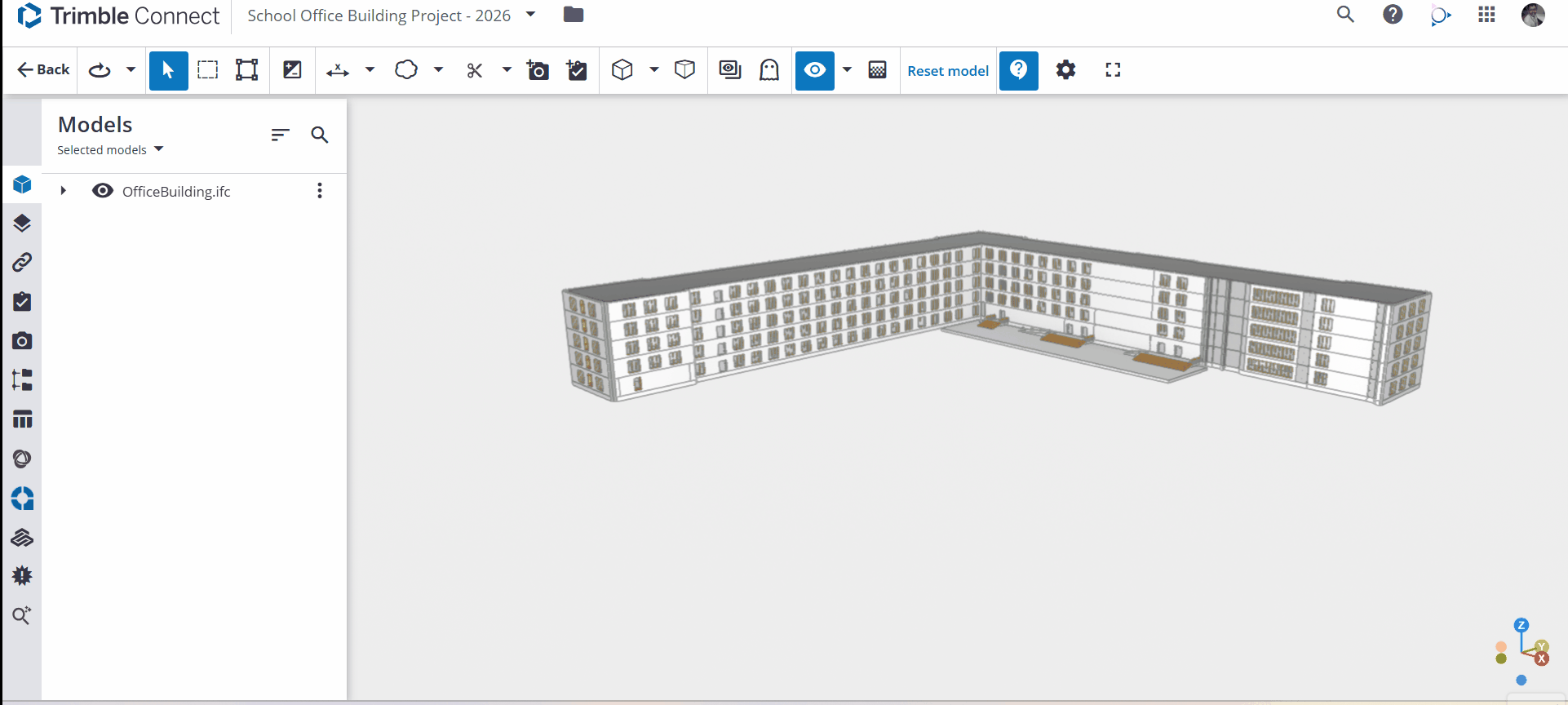Image resolution: width=1568 pixels, height=705 pixels.
Task: Open the Selected models dropdown
Action: (x=110, y=149)
